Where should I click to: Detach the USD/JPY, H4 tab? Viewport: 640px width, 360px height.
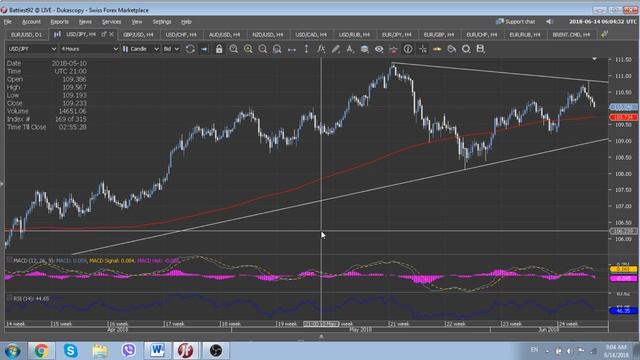104,34
